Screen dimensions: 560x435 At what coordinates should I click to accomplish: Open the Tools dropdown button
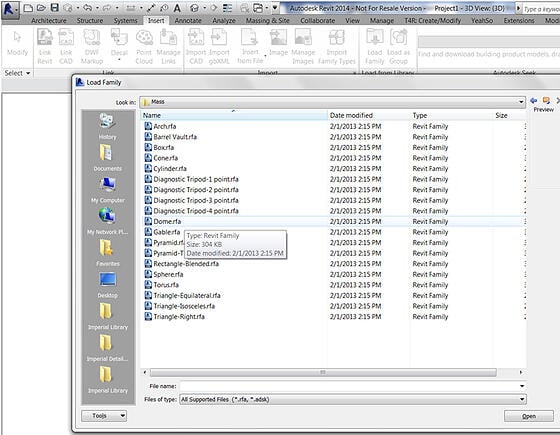(x=104, y=416)
